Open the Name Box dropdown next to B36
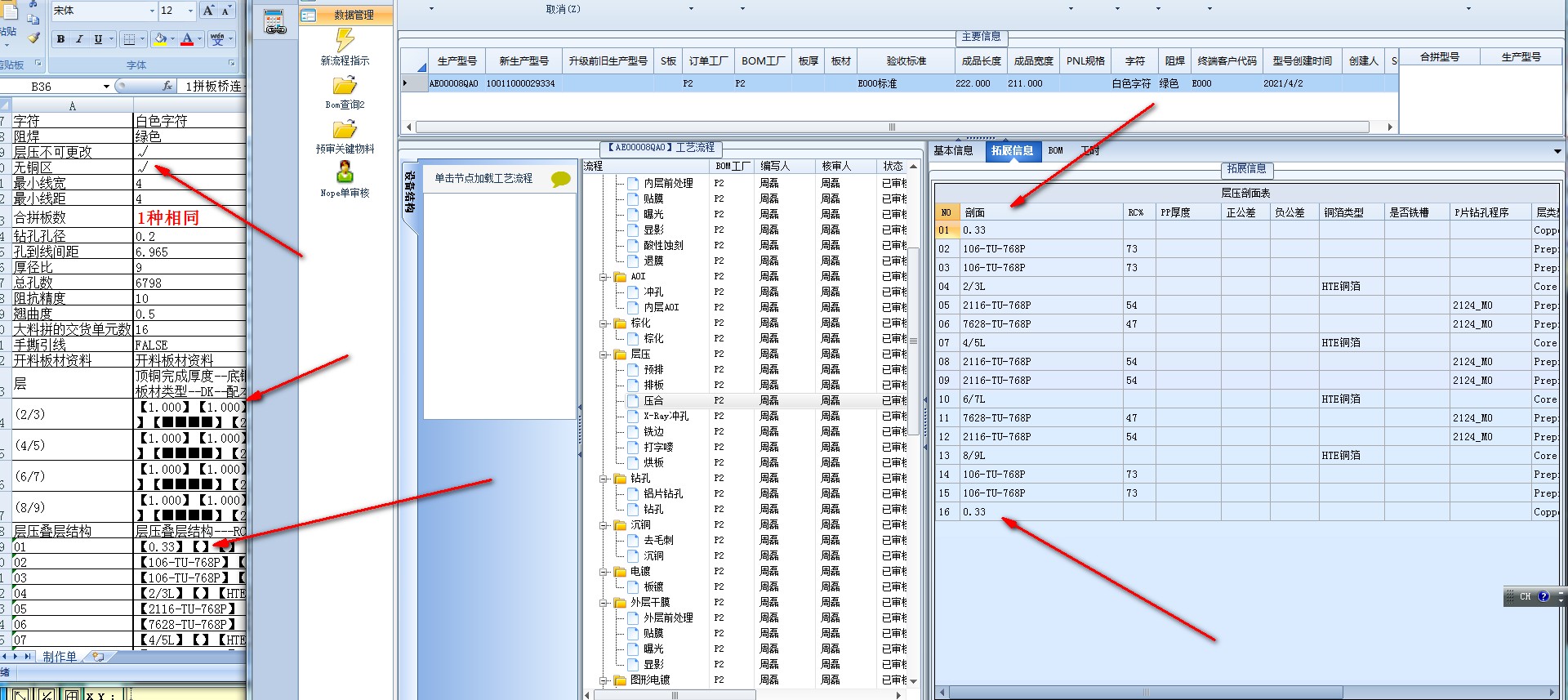Viewport: 1568px width, 700px height. (x=106, y=87)
